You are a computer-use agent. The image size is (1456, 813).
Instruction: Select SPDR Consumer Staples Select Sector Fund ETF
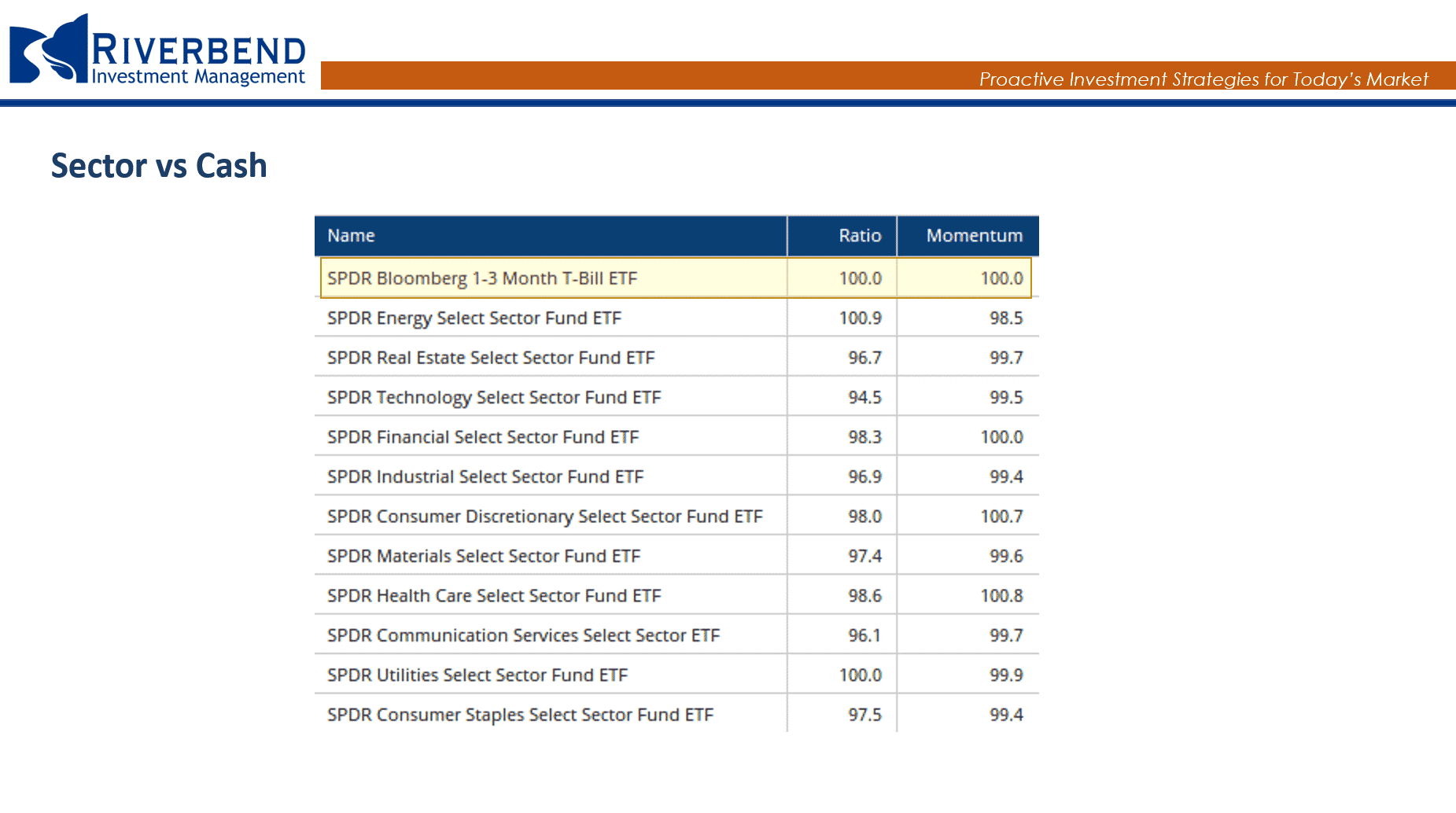click(520, 715)
